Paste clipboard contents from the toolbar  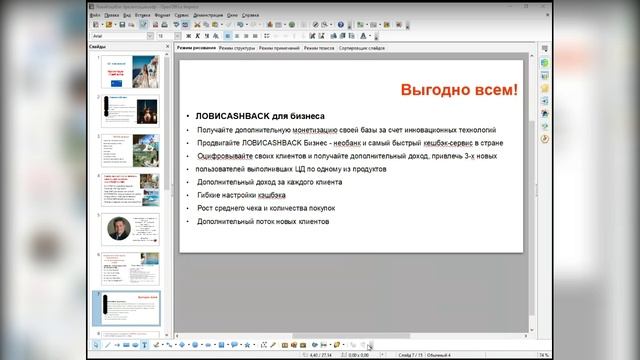point(215,25)
